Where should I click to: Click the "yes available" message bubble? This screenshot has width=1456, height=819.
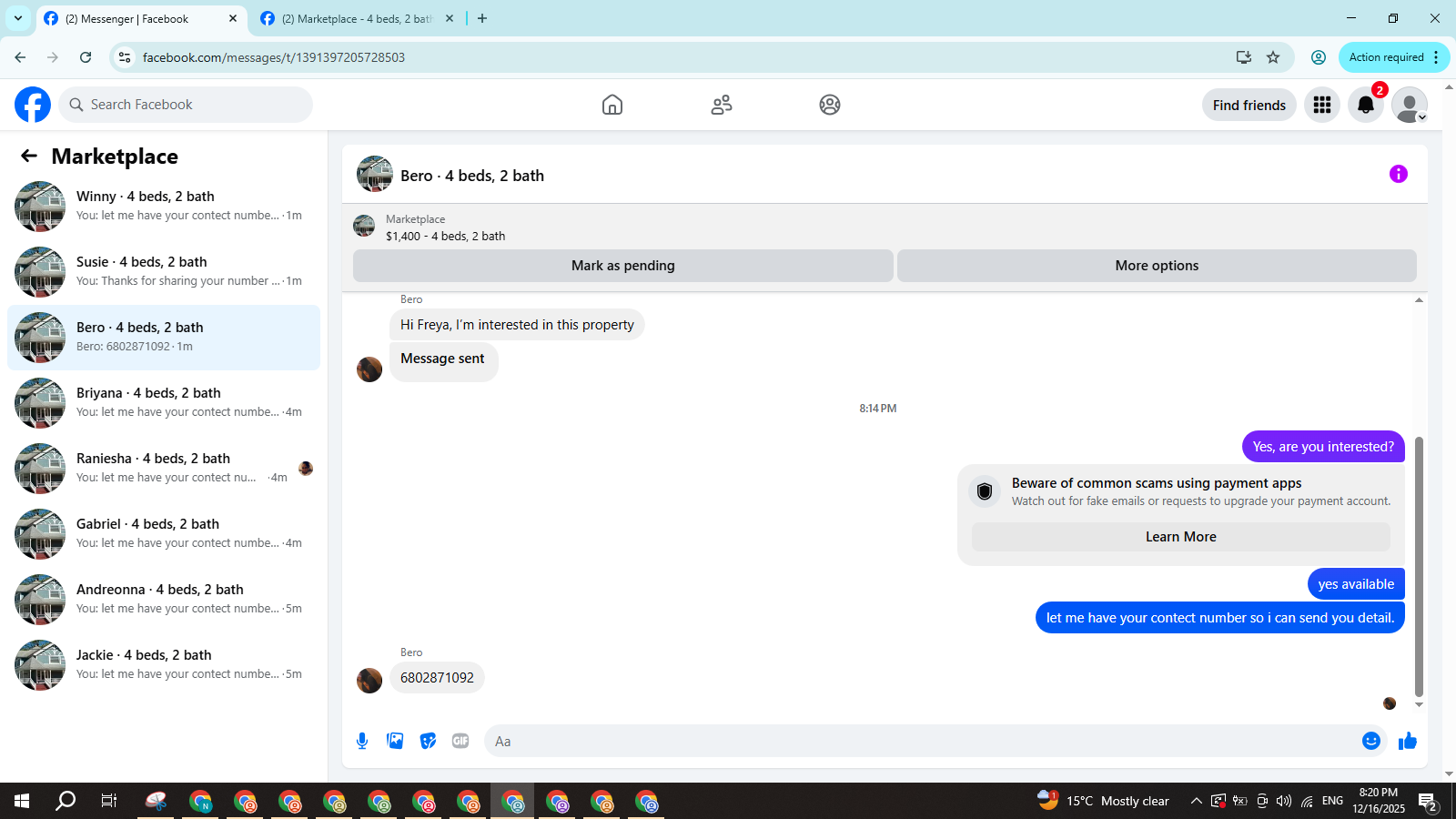pos(1356,584)
